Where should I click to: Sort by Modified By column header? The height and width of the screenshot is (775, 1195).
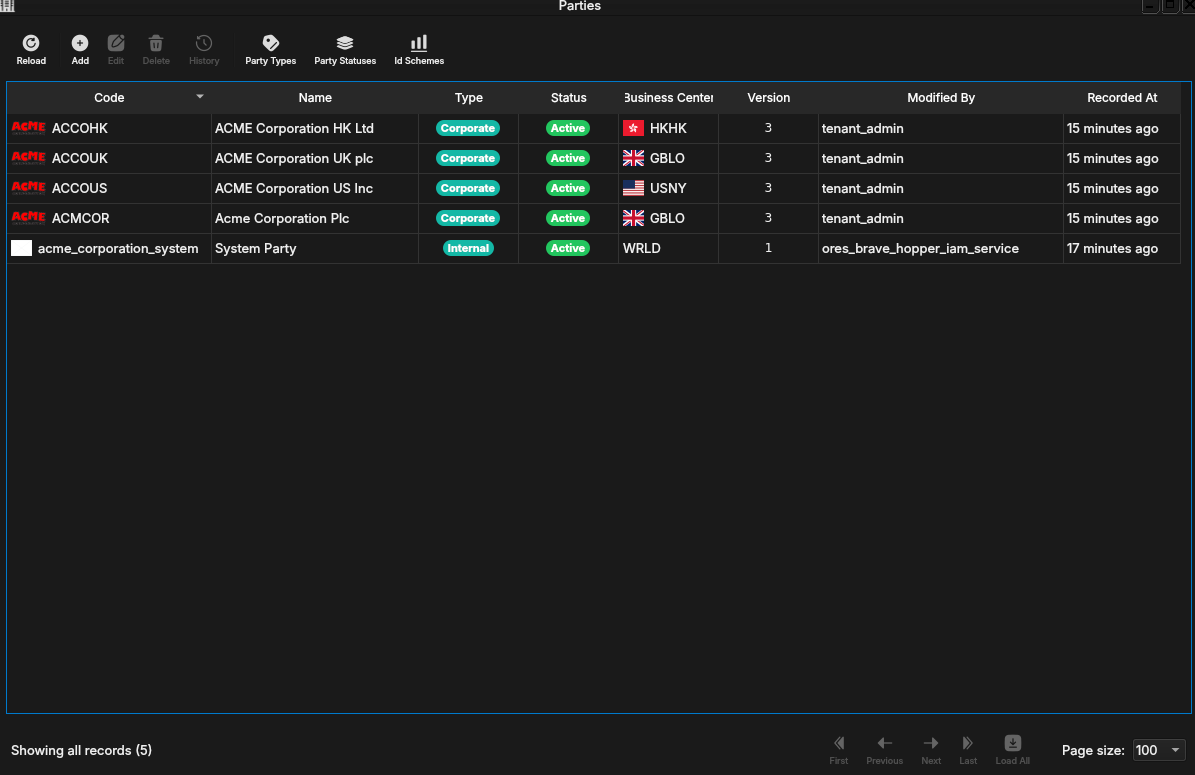pyautogui.click(x=940, y=98)
